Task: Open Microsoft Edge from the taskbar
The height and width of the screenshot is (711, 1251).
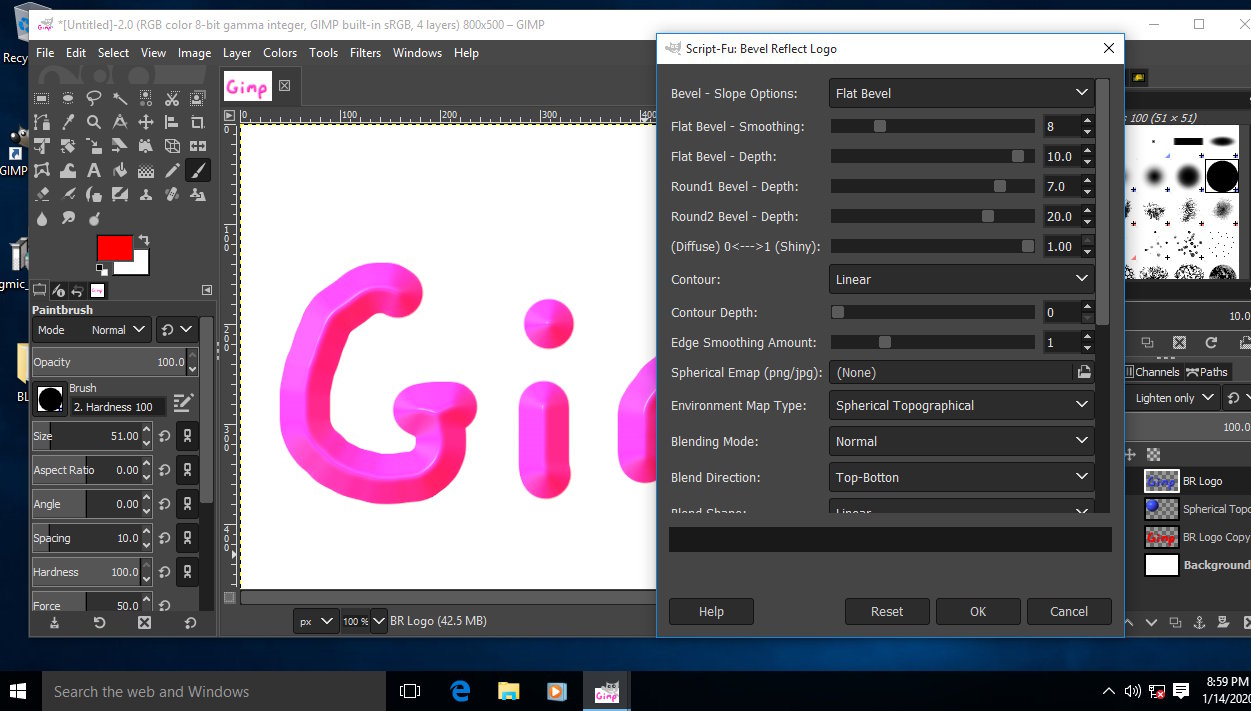Action: (x=460, y=691)
